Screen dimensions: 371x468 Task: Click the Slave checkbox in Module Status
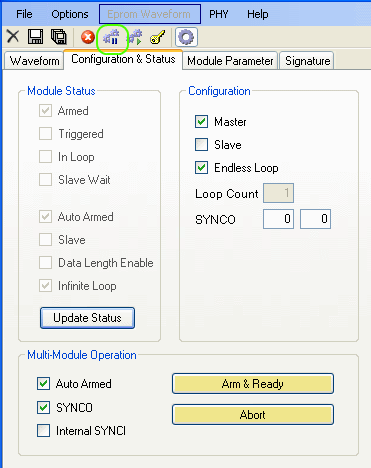point(45,239)
